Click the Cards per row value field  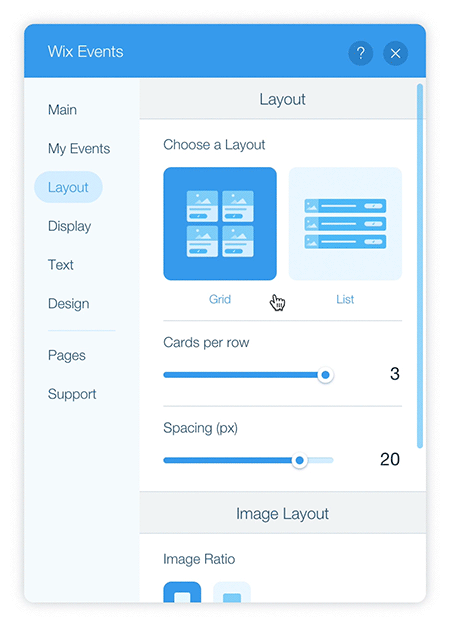point(394,374)
